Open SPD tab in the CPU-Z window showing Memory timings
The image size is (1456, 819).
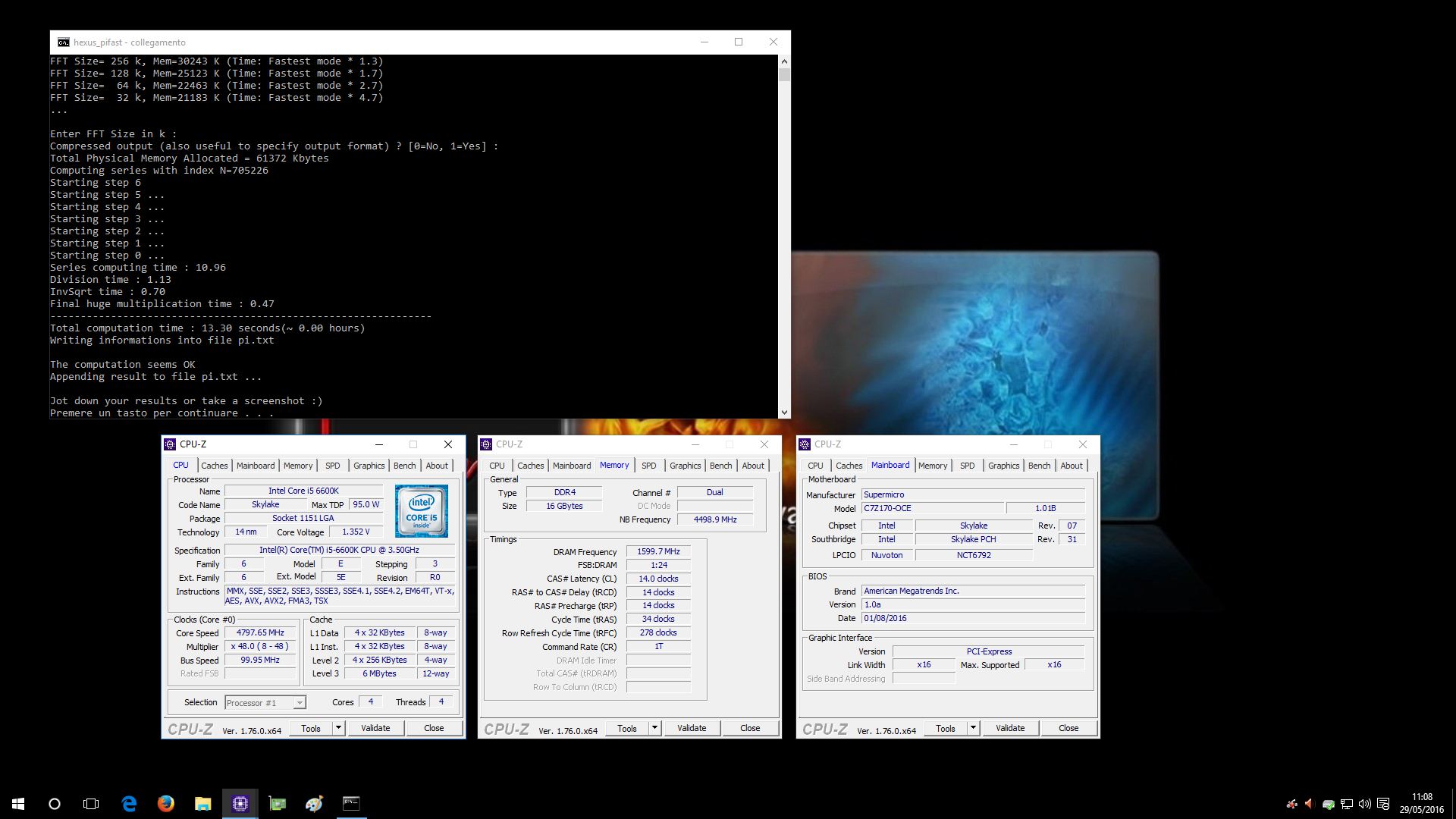pyautogui.click(x=649, y=466)
